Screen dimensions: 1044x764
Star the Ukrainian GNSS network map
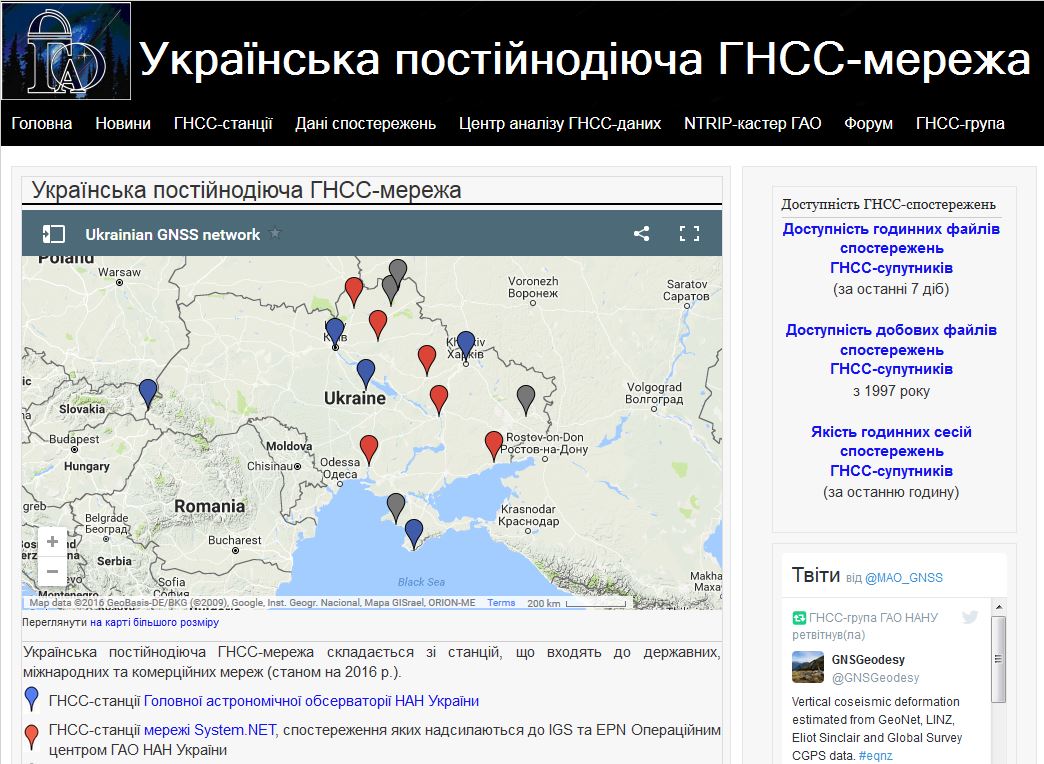(276, 234)
